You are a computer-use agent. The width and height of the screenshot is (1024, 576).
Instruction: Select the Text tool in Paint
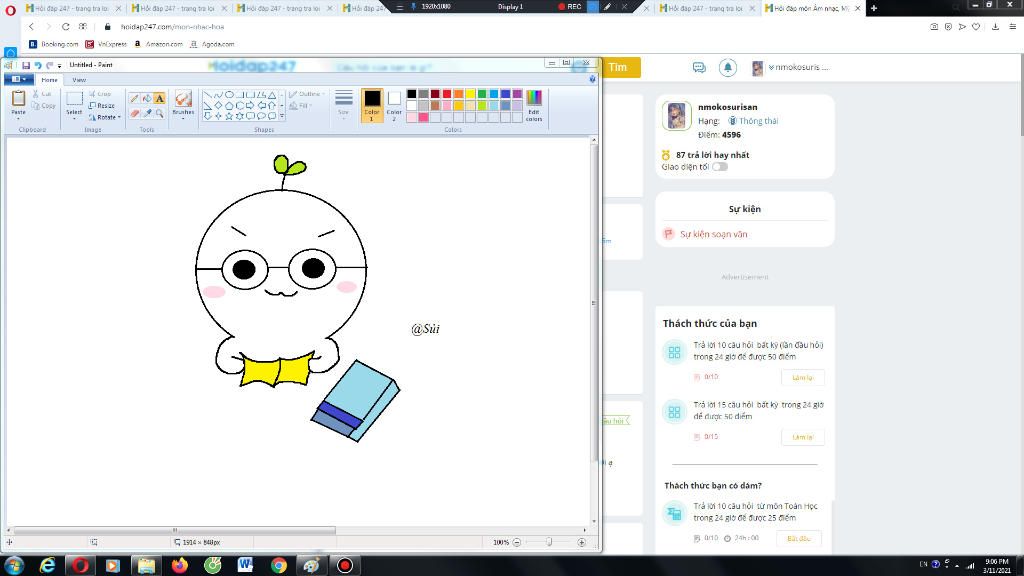click(159, 98)
